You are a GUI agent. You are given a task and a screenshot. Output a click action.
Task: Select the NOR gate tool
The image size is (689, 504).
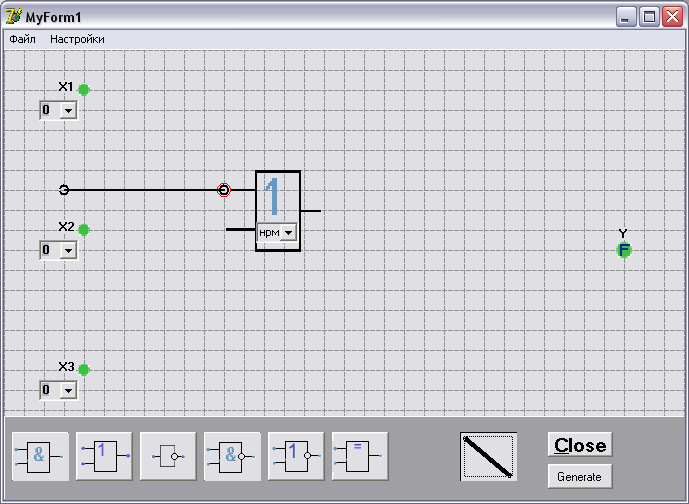point(296,456)
